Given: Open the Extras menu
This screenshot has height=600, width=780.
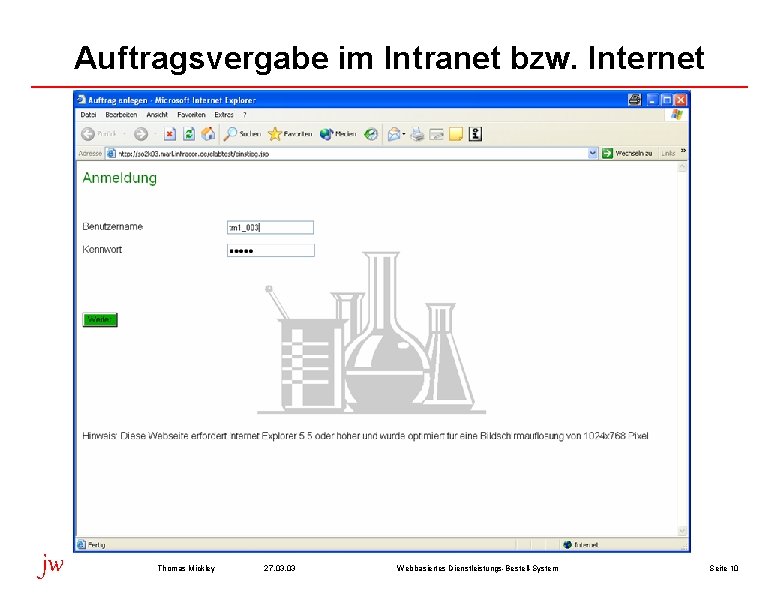Looking at the screenshot, I should [224, 115].
